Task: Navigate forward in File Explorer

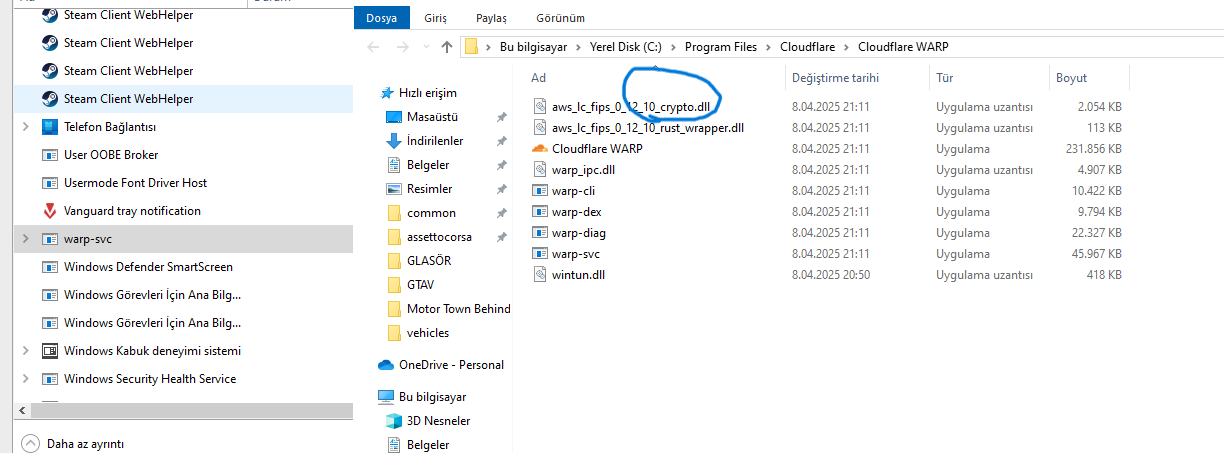Action: click(401, 47)
